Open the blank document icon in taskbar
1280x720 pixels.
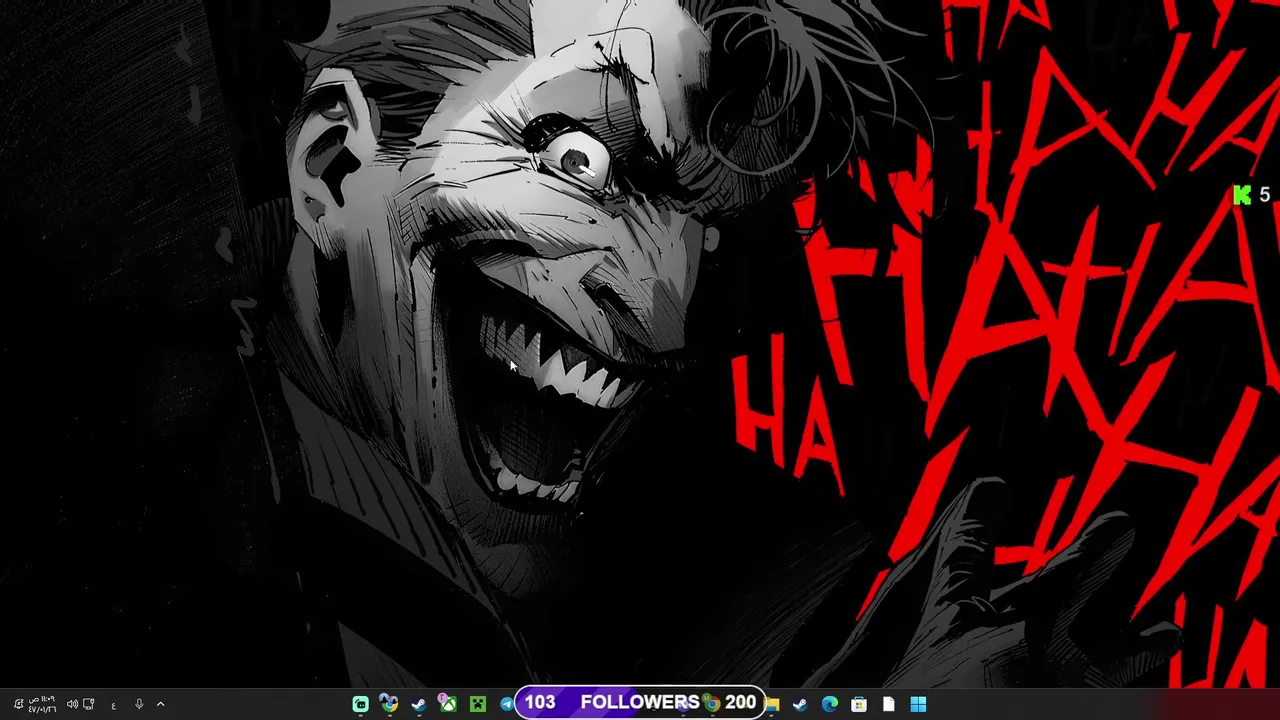click(x=889, y=704)
